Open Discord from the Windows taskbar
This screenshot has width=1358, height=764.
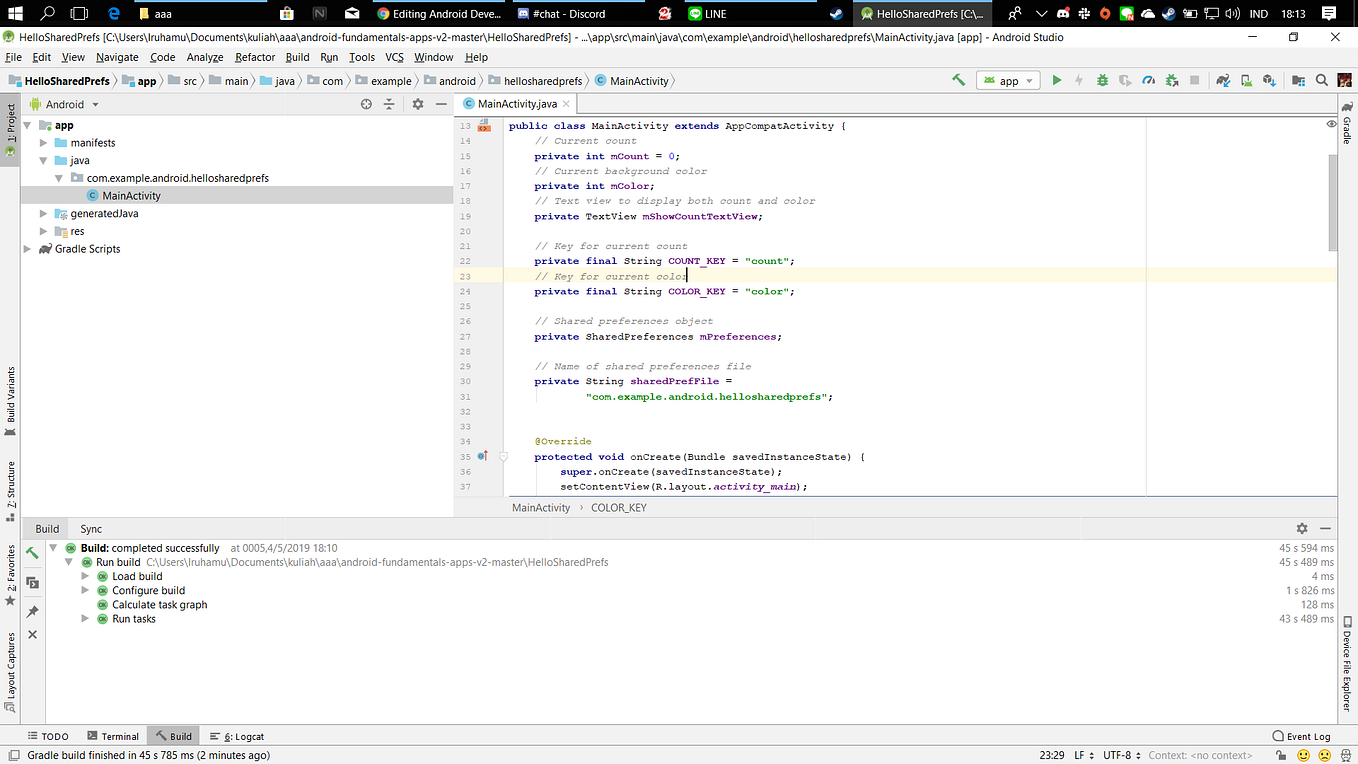tap(561, 14)
